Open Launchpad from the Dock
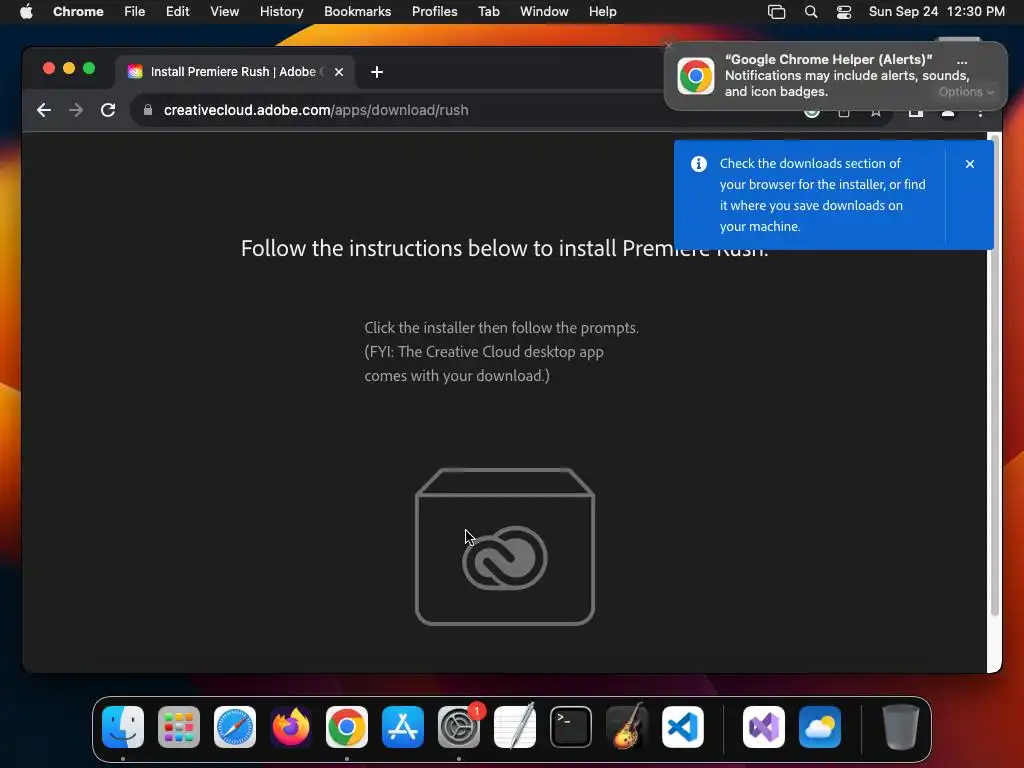Viewport: 1024px width, 768px height. (x=179, y=727)
